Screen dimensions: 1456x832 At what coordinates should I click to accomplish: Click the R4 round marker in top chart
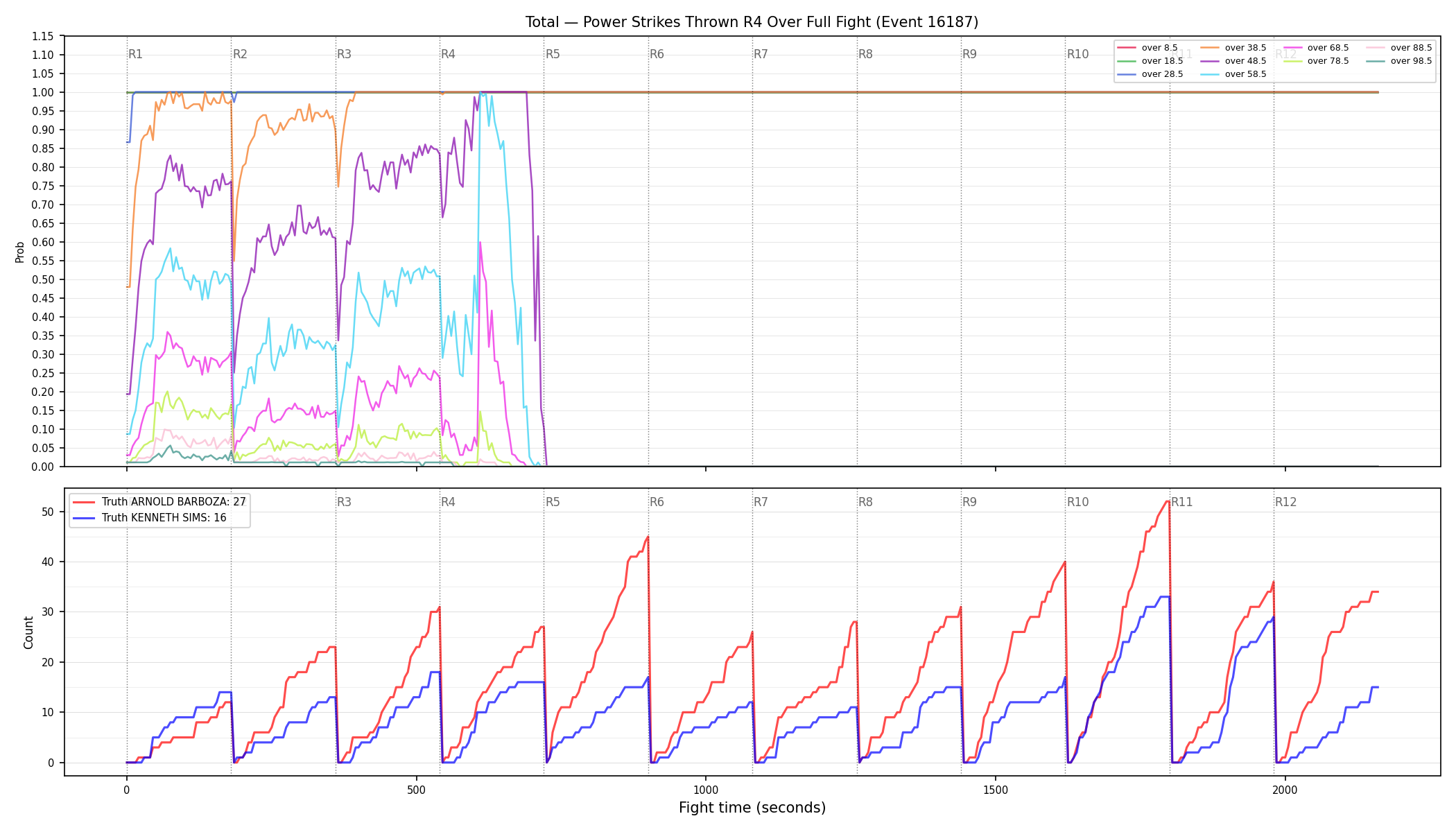pyautogui.click(x=448, y=54)
